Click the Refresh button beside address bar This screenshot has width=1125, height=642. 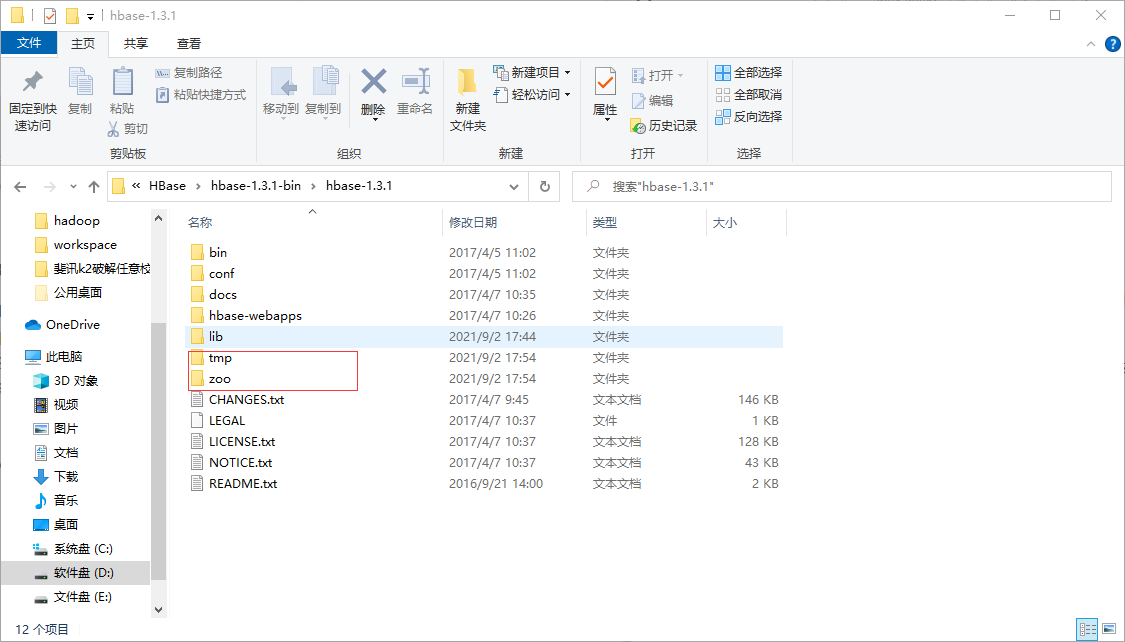[545, 187]
